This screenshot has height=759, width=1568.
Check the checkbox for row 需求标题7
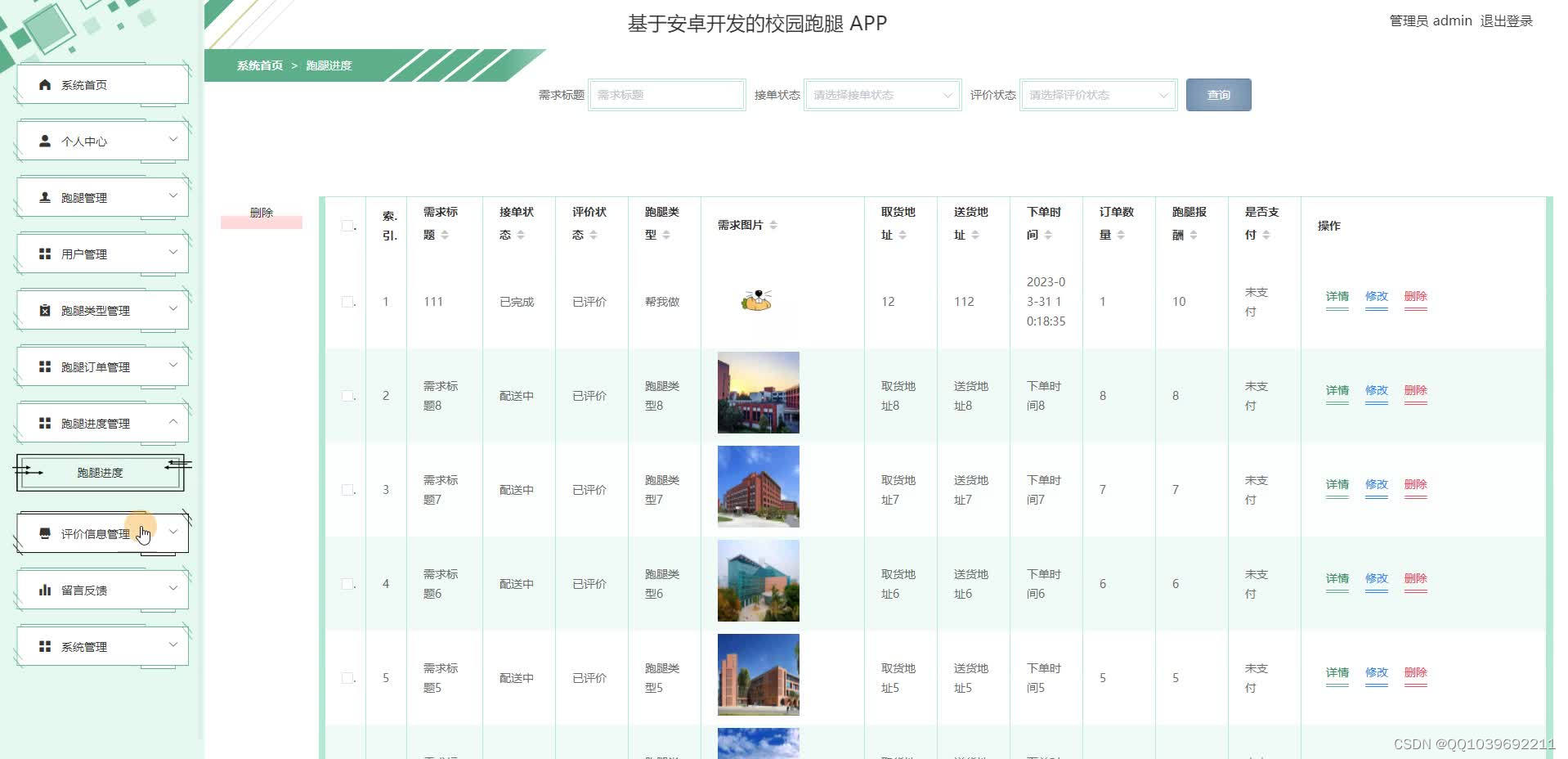347,490
